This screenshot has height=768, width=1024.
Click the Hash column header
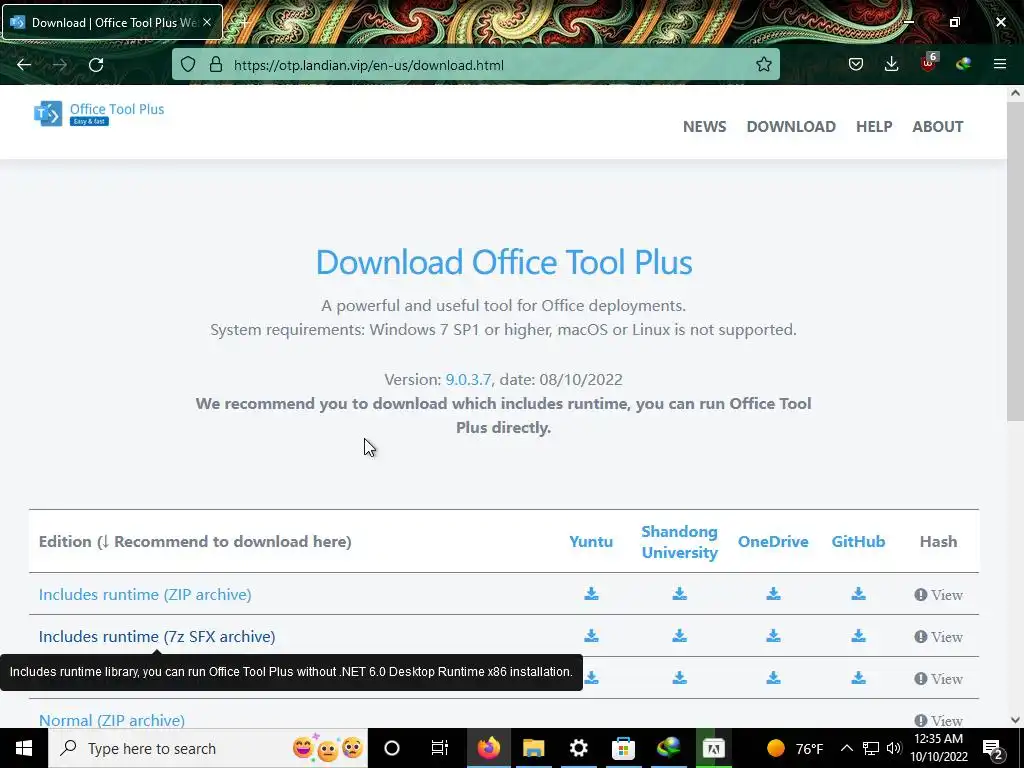pos(938,541)
